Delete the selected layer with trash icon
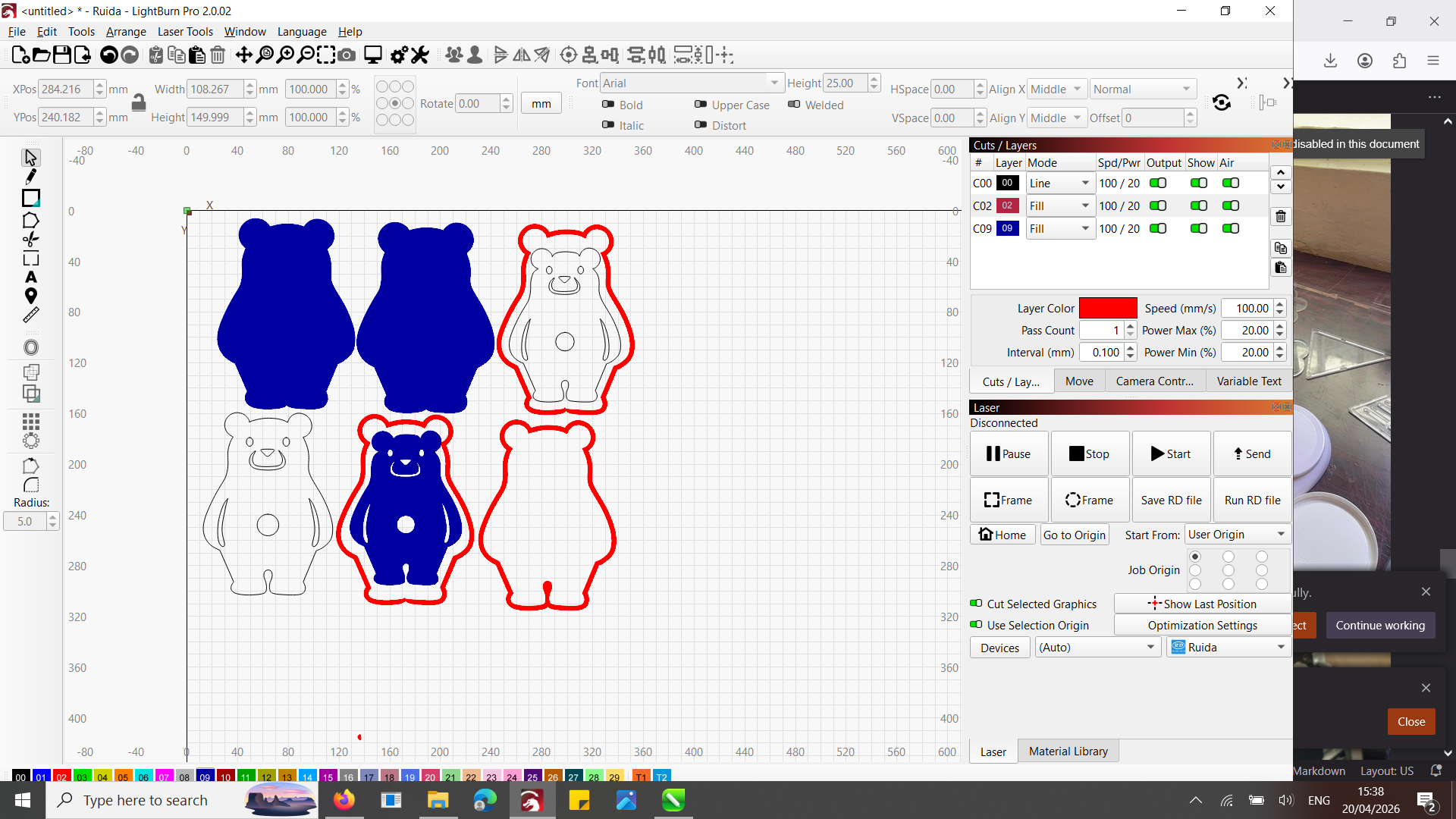This screenshot has height=819, width=1456. [1281, 217]
